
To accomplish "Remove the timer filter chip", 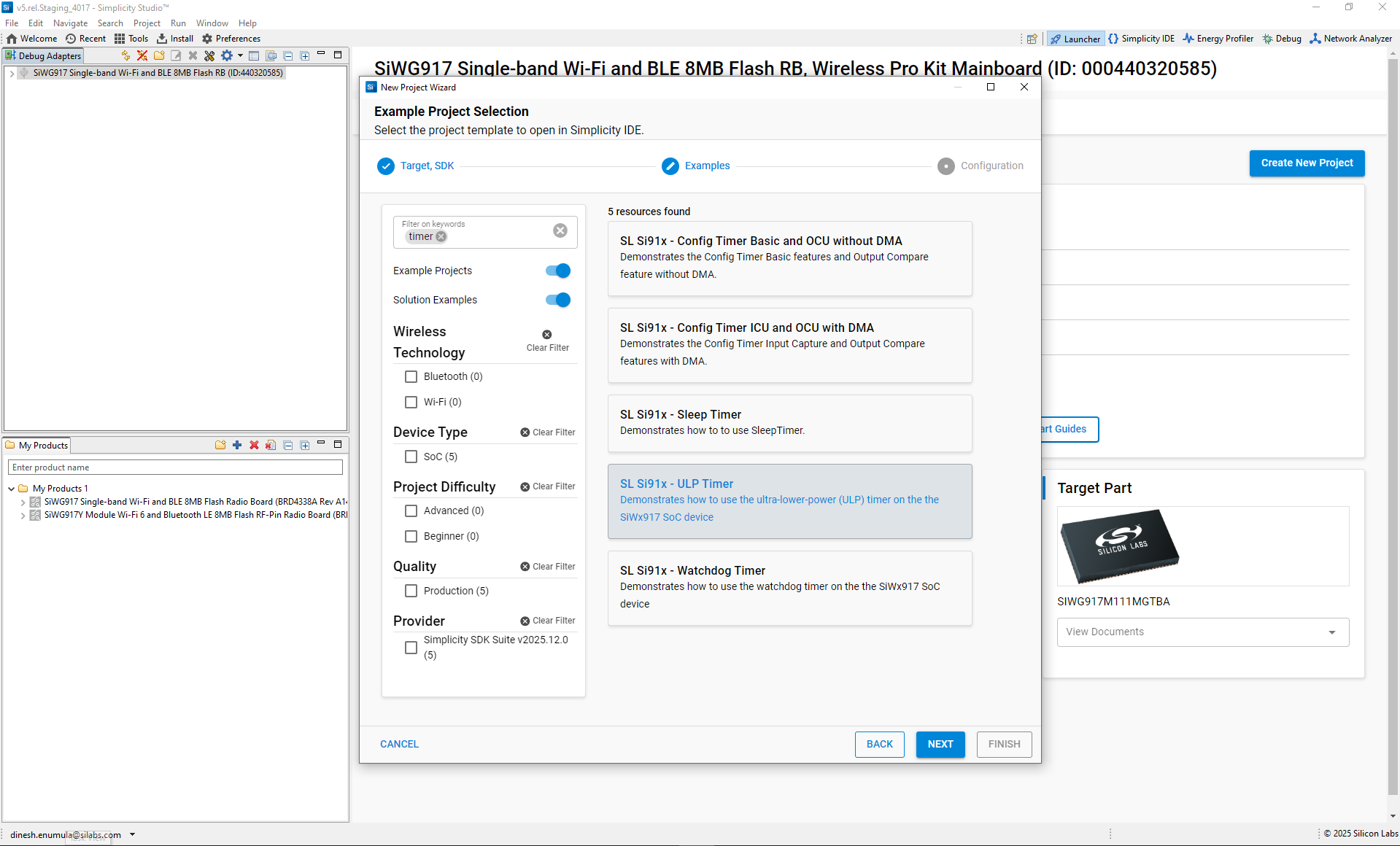I will 441,237.
